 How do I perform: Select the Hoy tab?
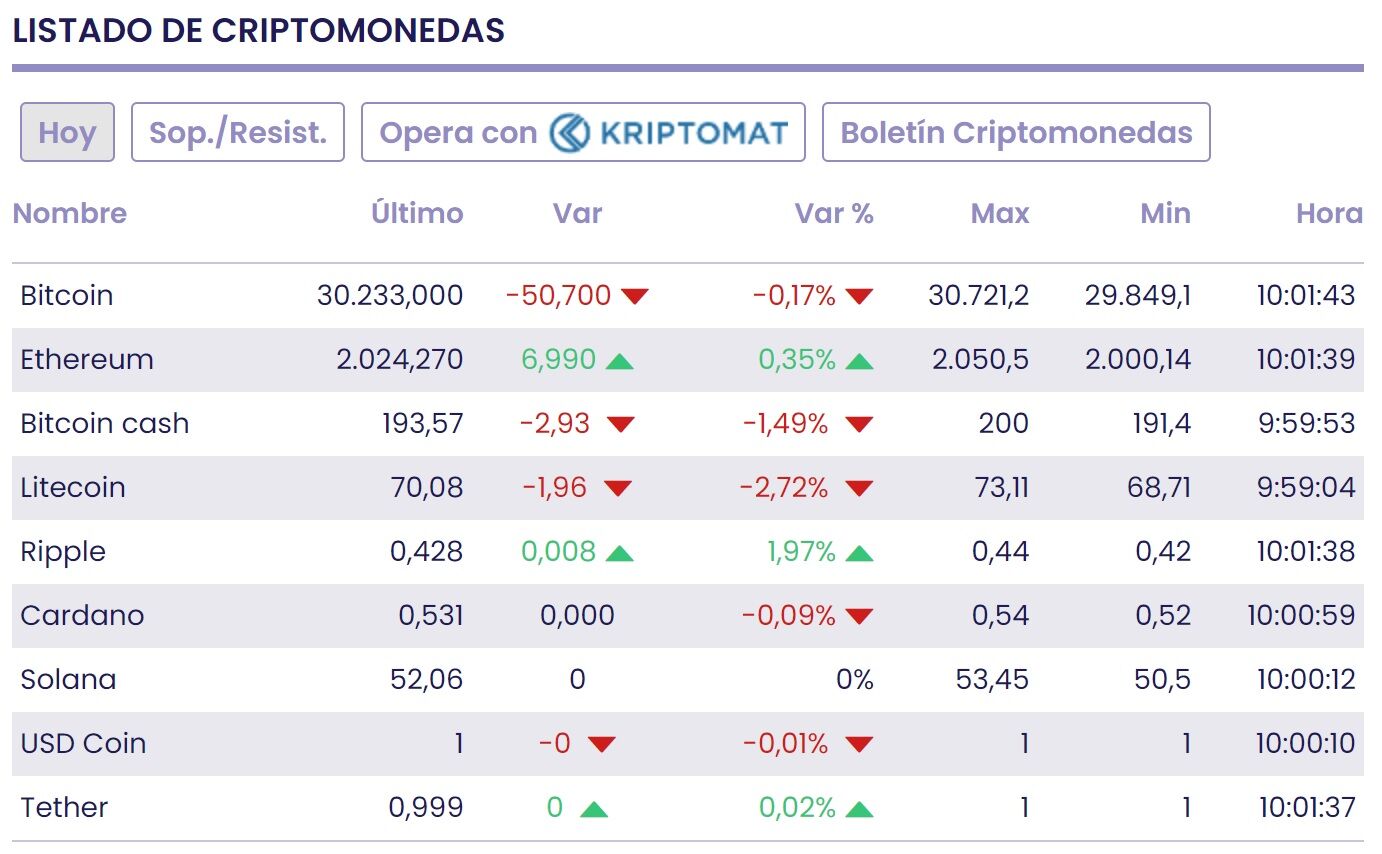click(x=67, y=132)
